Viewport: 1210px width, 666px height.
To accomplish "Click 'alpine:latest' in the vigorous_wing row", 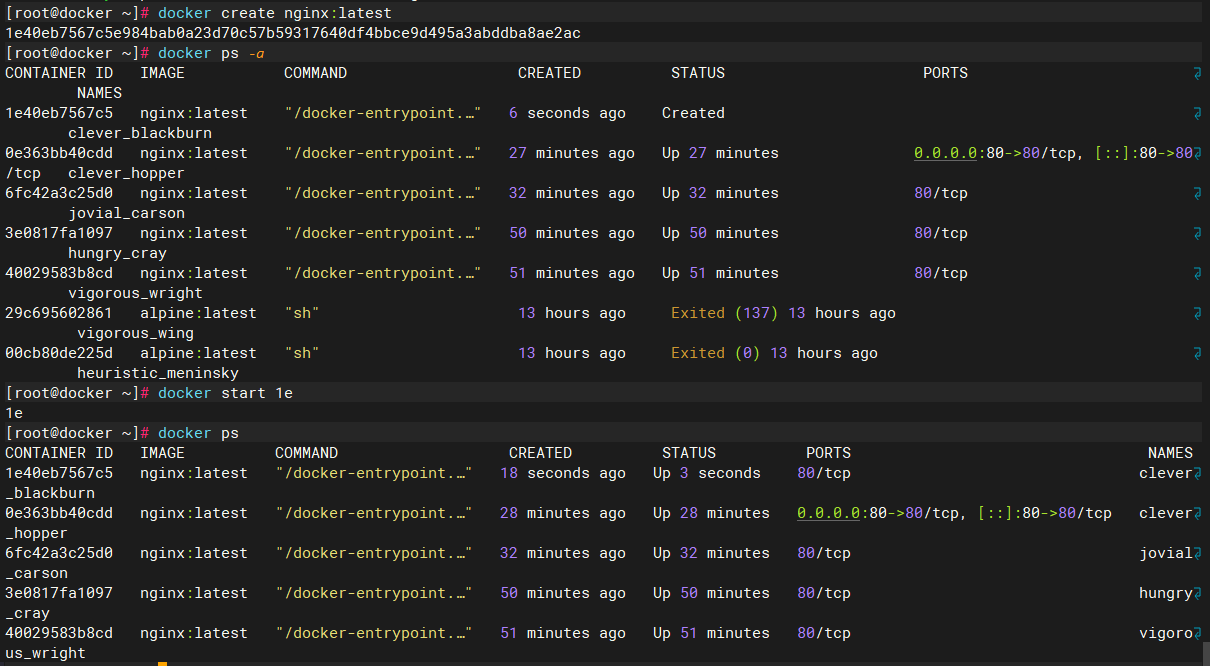I will 198,313.
